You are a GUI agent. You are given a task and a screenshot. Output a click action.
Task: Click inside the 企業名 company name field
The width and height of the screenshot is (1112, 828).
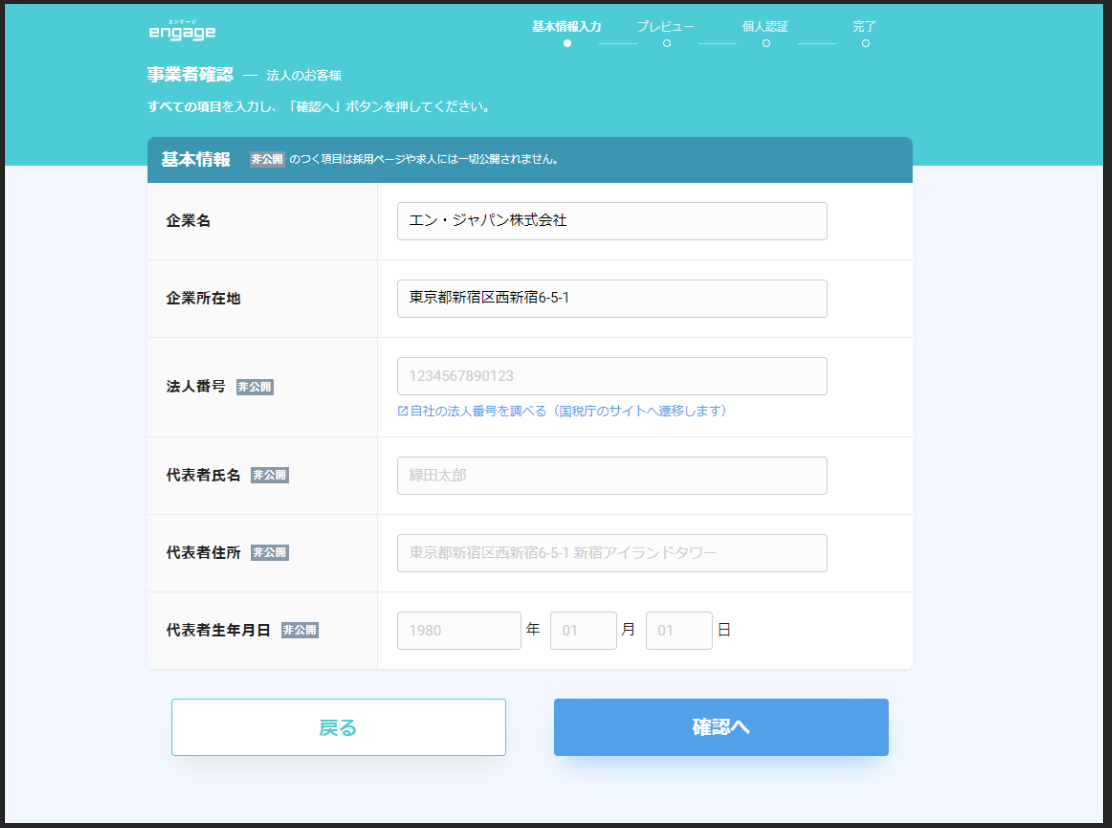[x=611, y=221]
